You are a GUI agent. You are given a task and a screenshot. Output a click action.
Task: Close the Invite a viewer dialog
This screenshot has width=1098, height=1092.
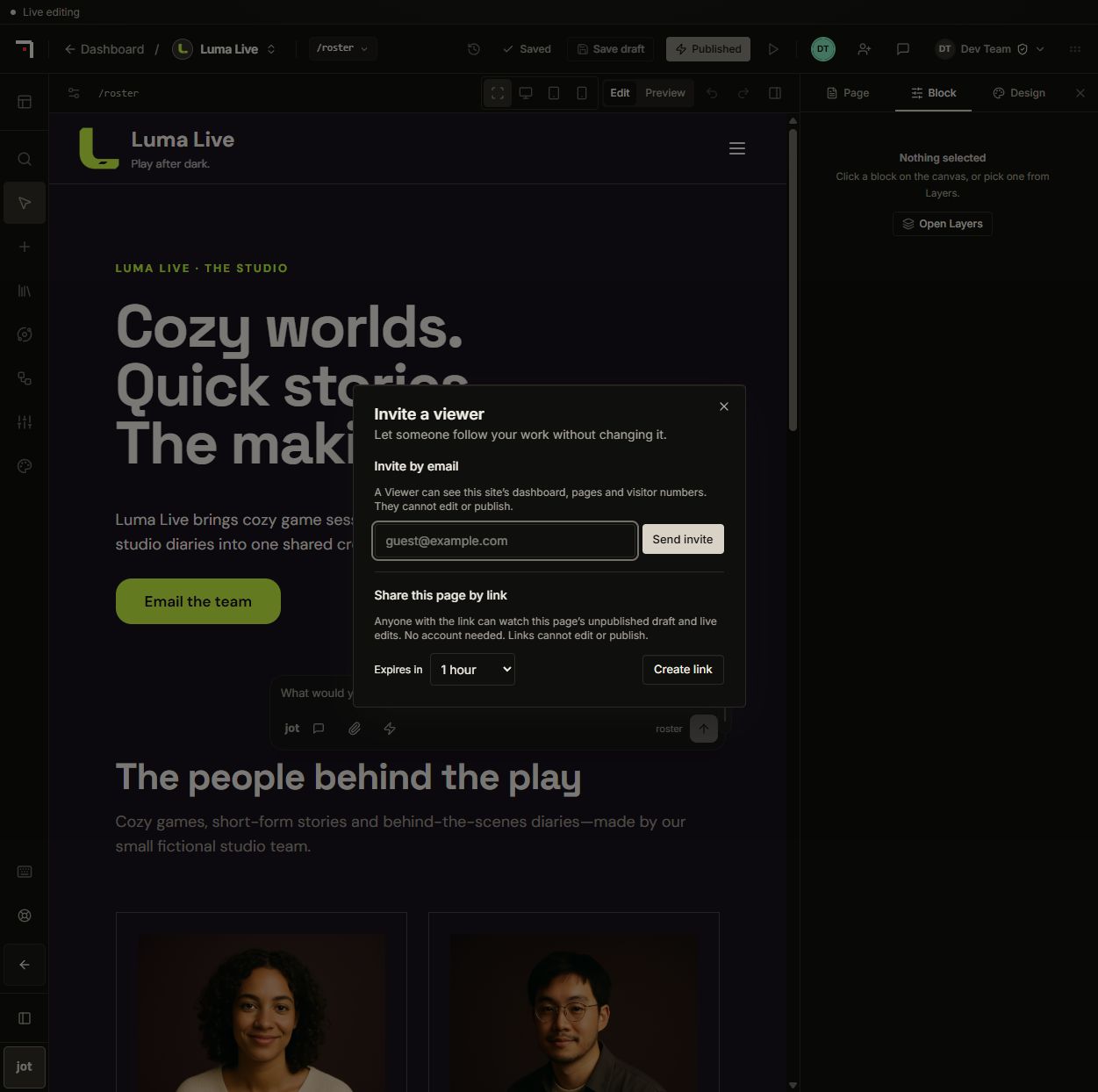coord(724,406)
